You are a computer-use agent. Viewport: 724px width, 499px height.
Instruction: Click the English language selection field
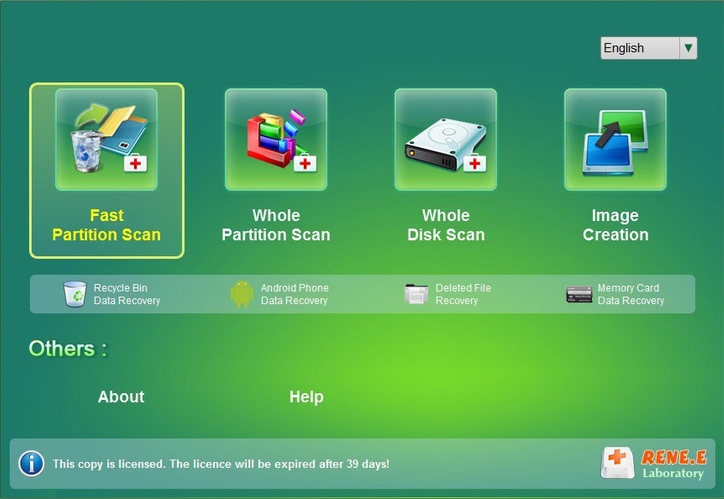point(639,48)
